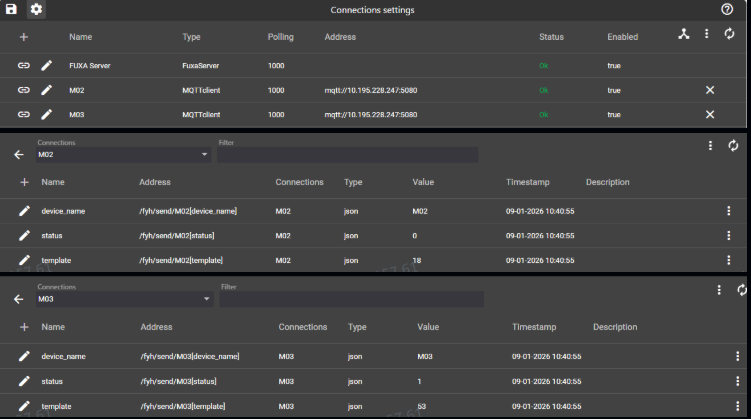This screenshot has width=751, height=419.
Task: Click the Filter field in M02 panel
Action: [x=346, y=155]
